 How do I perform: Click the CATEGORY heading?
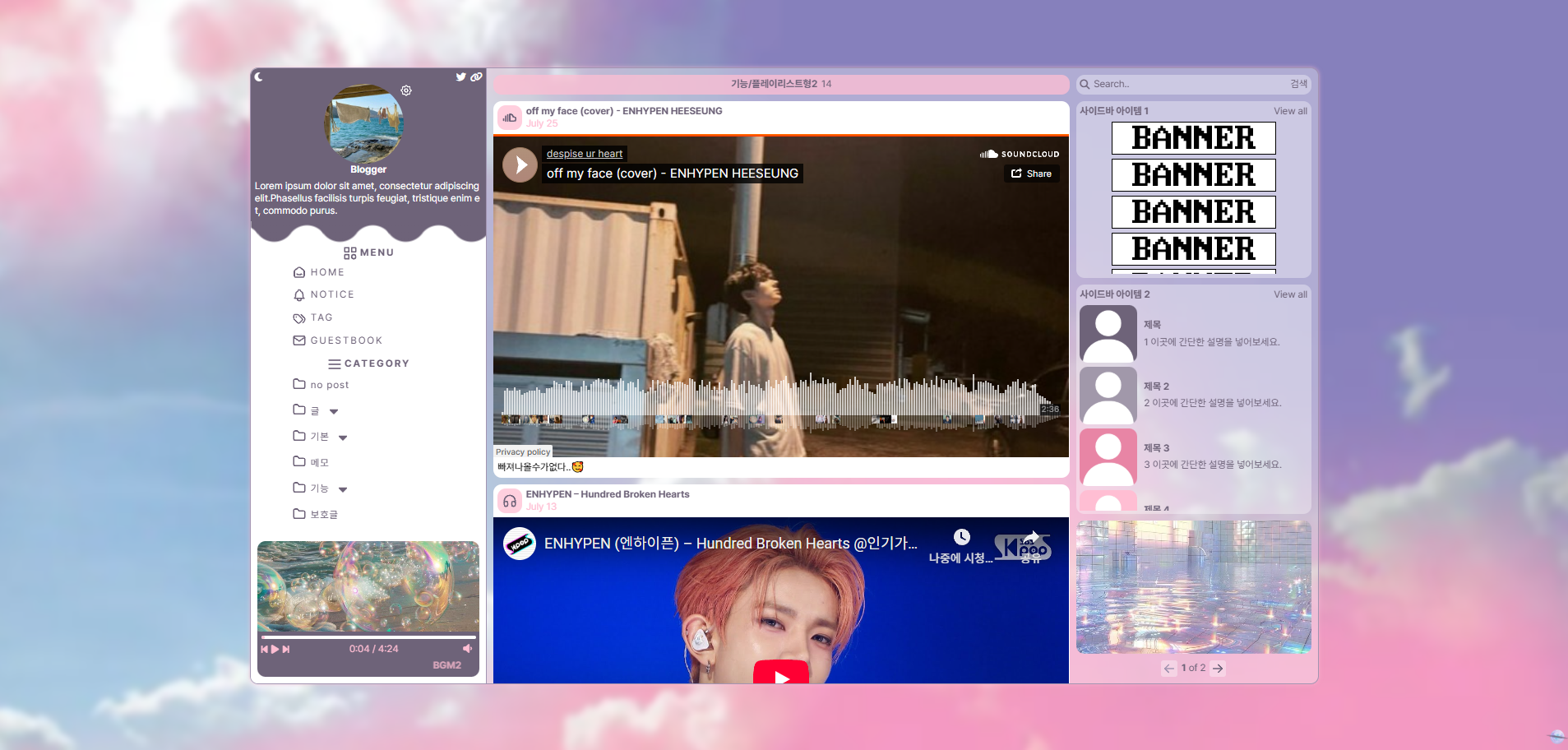pos(377,363)
